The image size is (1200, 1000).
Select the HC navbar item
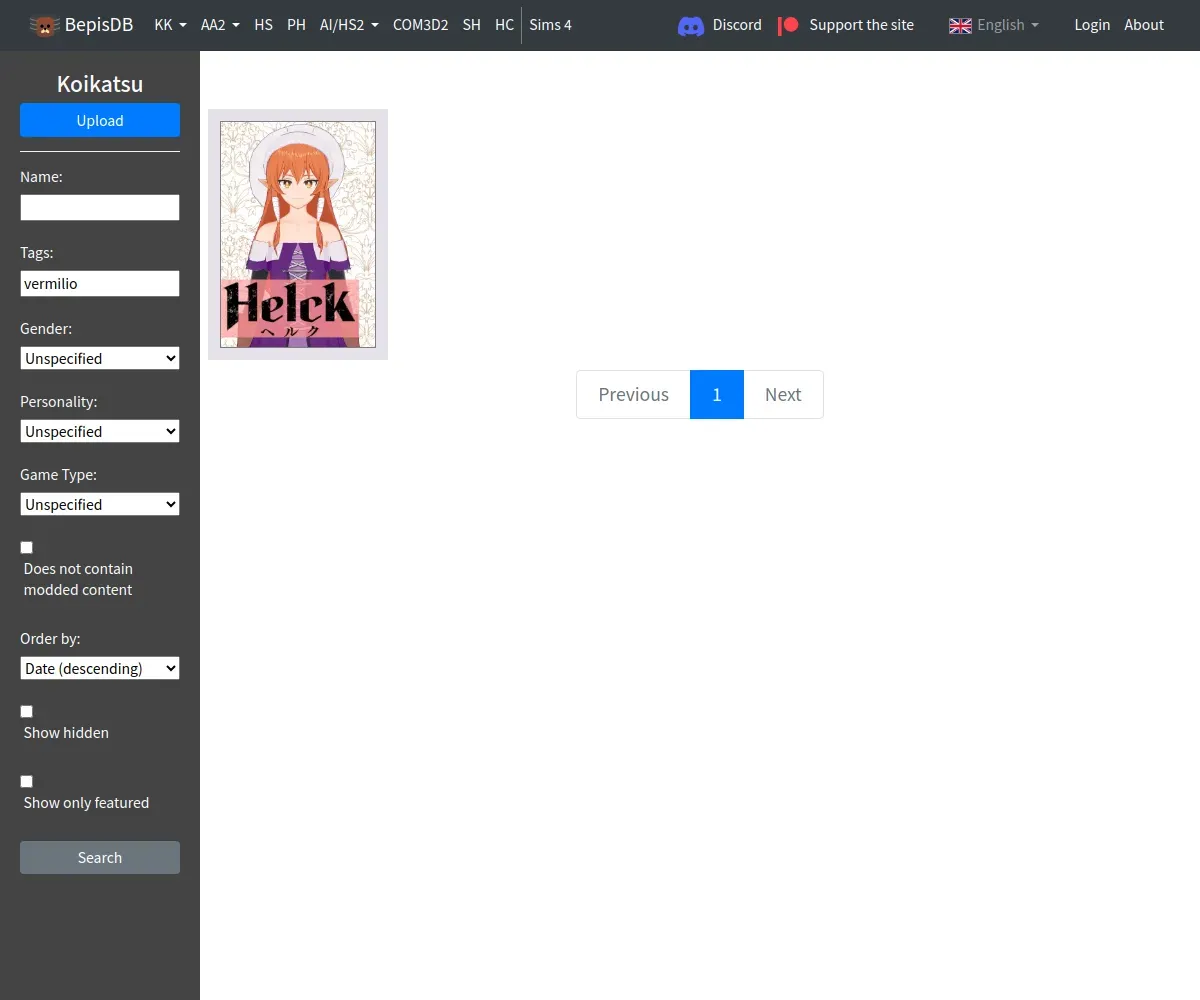tap(504, 25)
